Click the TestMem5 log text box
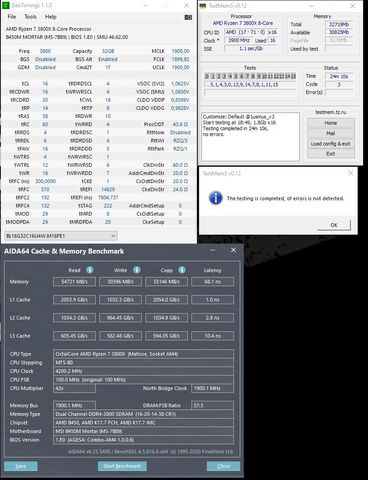This screenshot has height=480, width=368. (250, 137)
